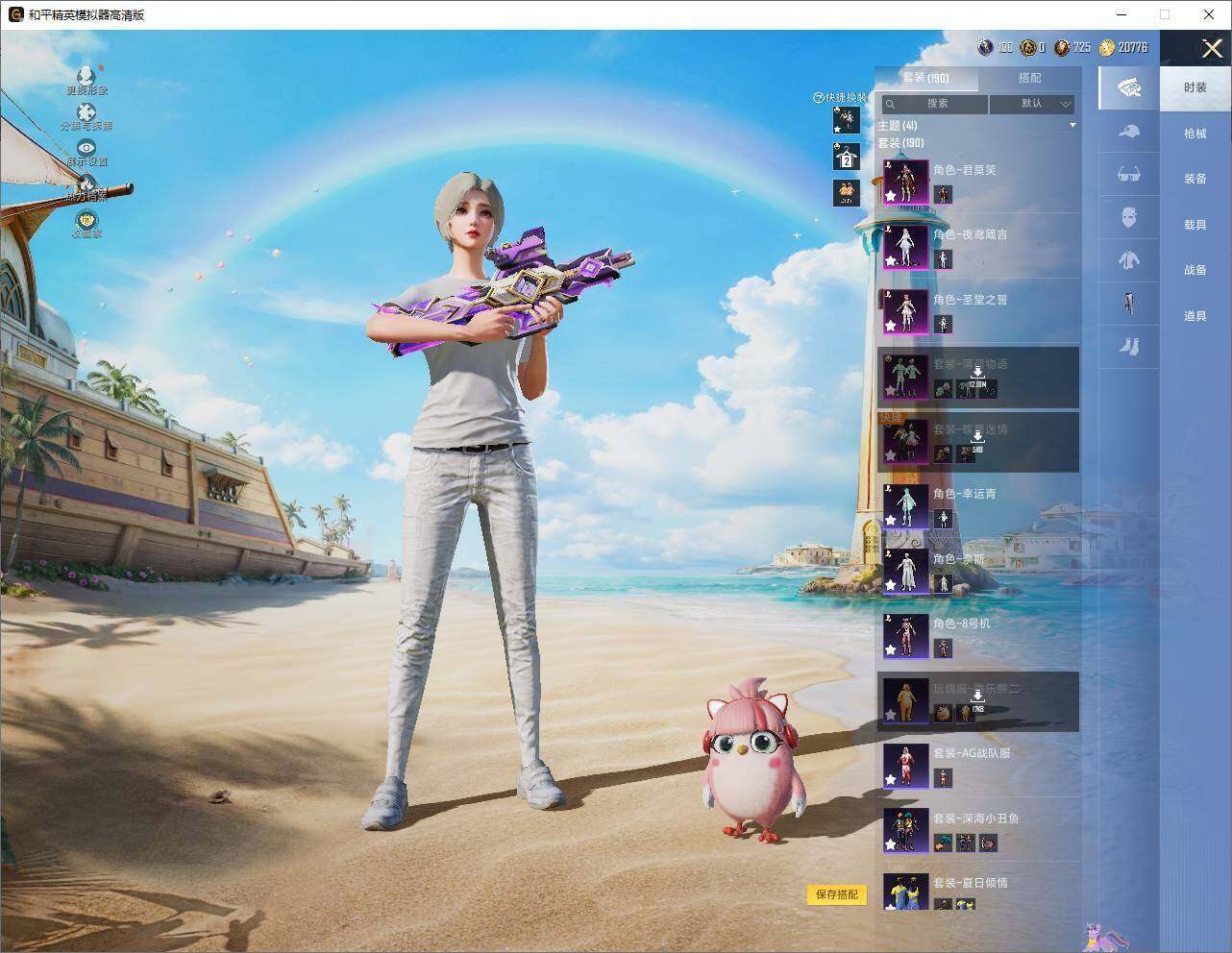Click the gold coin currency icon showing 20776

point(1106,47)
